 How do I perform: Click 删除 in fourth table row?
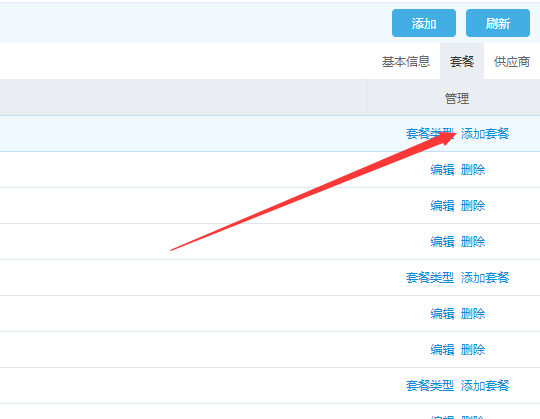[x=473, y=242]
